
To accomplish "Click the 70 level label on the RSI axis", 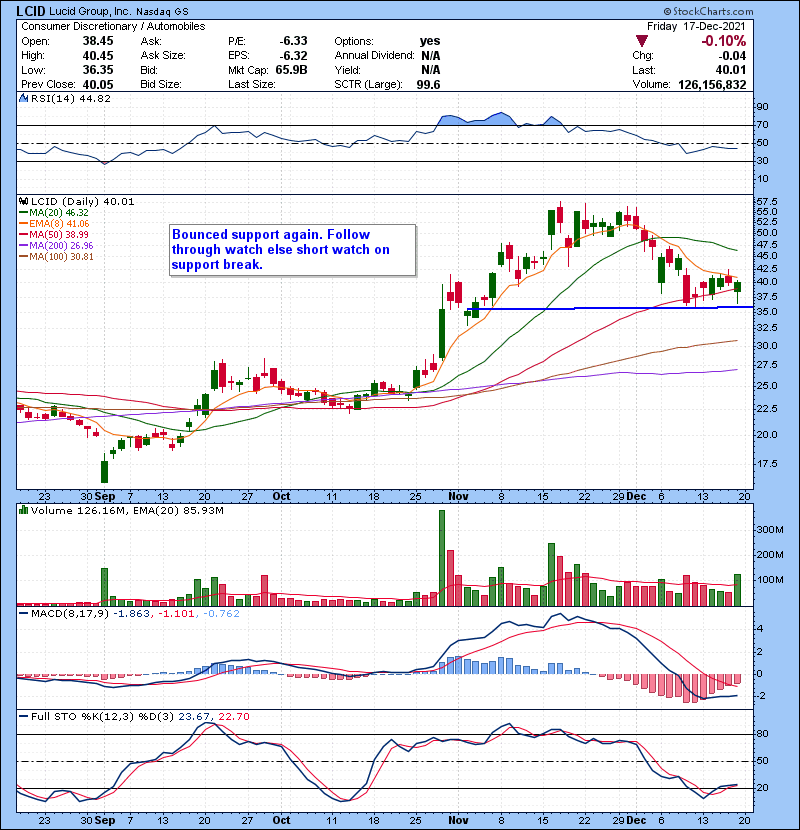I will coord(762,125).
